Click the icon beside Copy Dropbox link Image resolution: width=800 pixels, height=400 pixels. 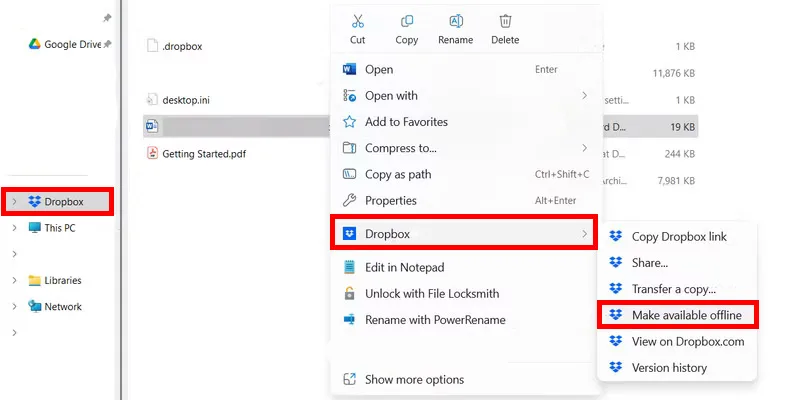click(616, 236)
